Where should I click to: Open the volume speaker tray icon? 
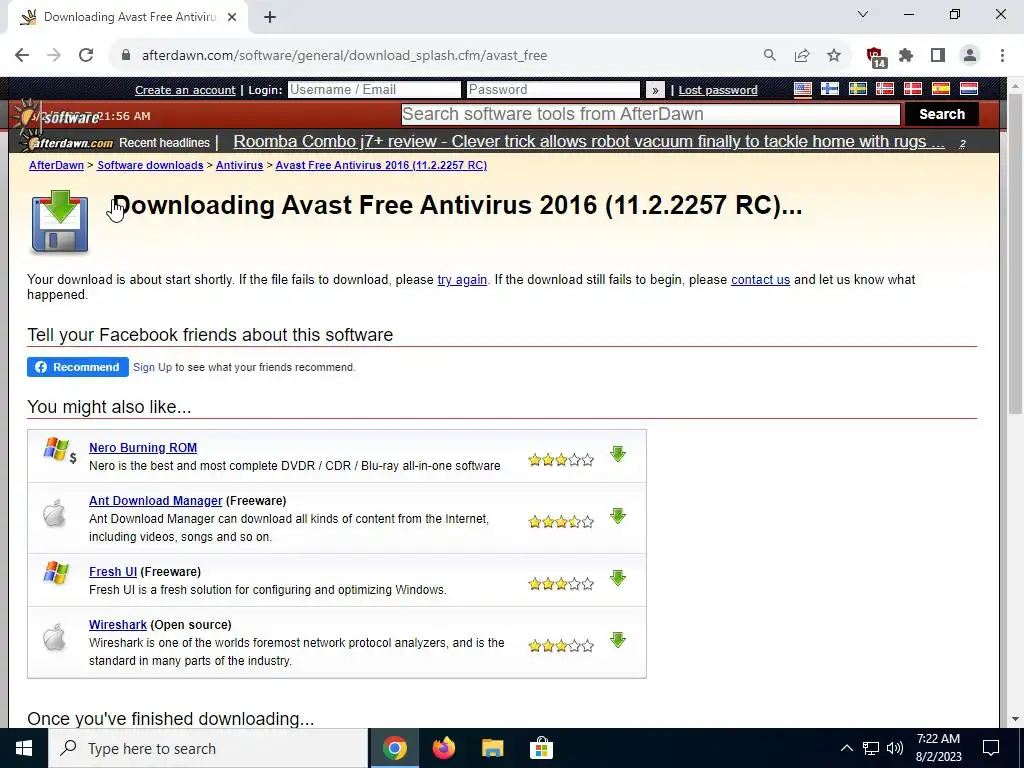[x=895, y=748]
